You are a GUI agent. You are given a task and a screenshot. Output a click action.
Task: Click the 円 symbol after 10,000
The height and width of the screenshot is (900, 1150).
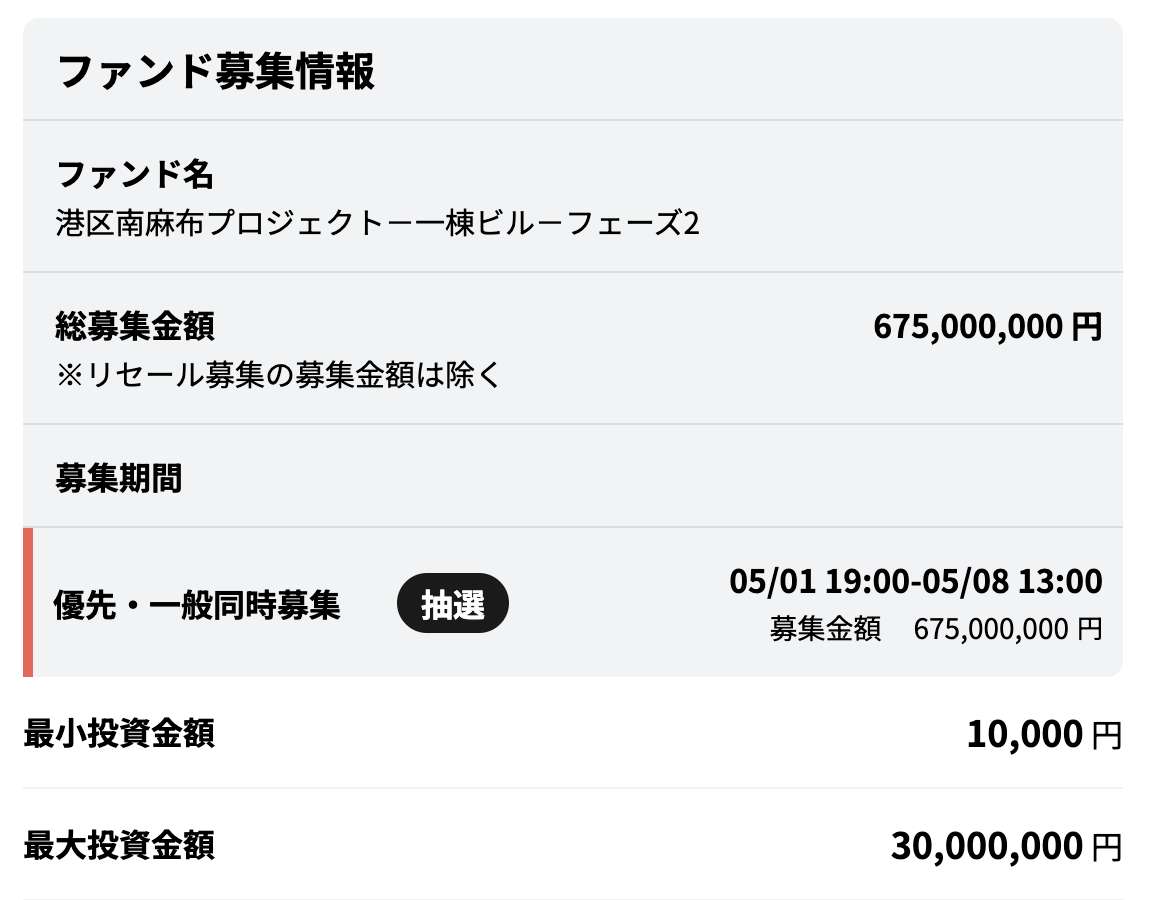(x=1107, y=735)
